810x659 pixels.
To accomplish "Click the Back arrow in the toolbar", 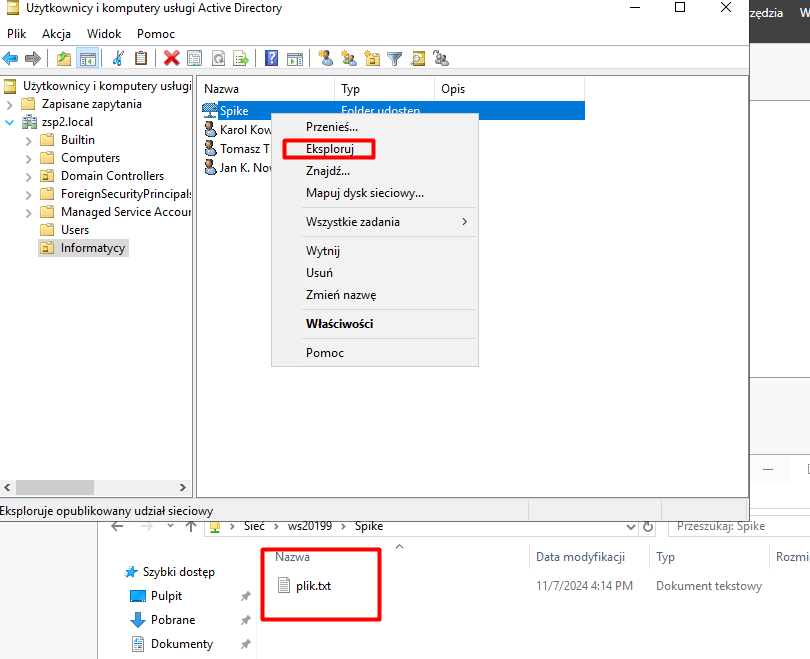I will (10, 58).
